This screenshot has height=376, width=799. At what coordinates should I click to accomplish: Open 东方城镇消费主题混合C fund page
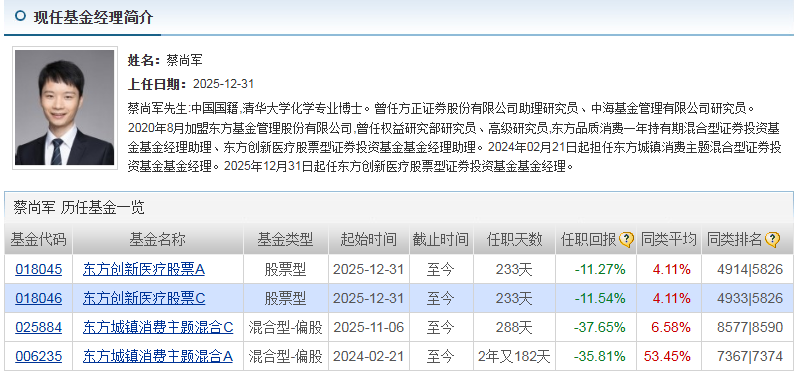tap(158, 328)
